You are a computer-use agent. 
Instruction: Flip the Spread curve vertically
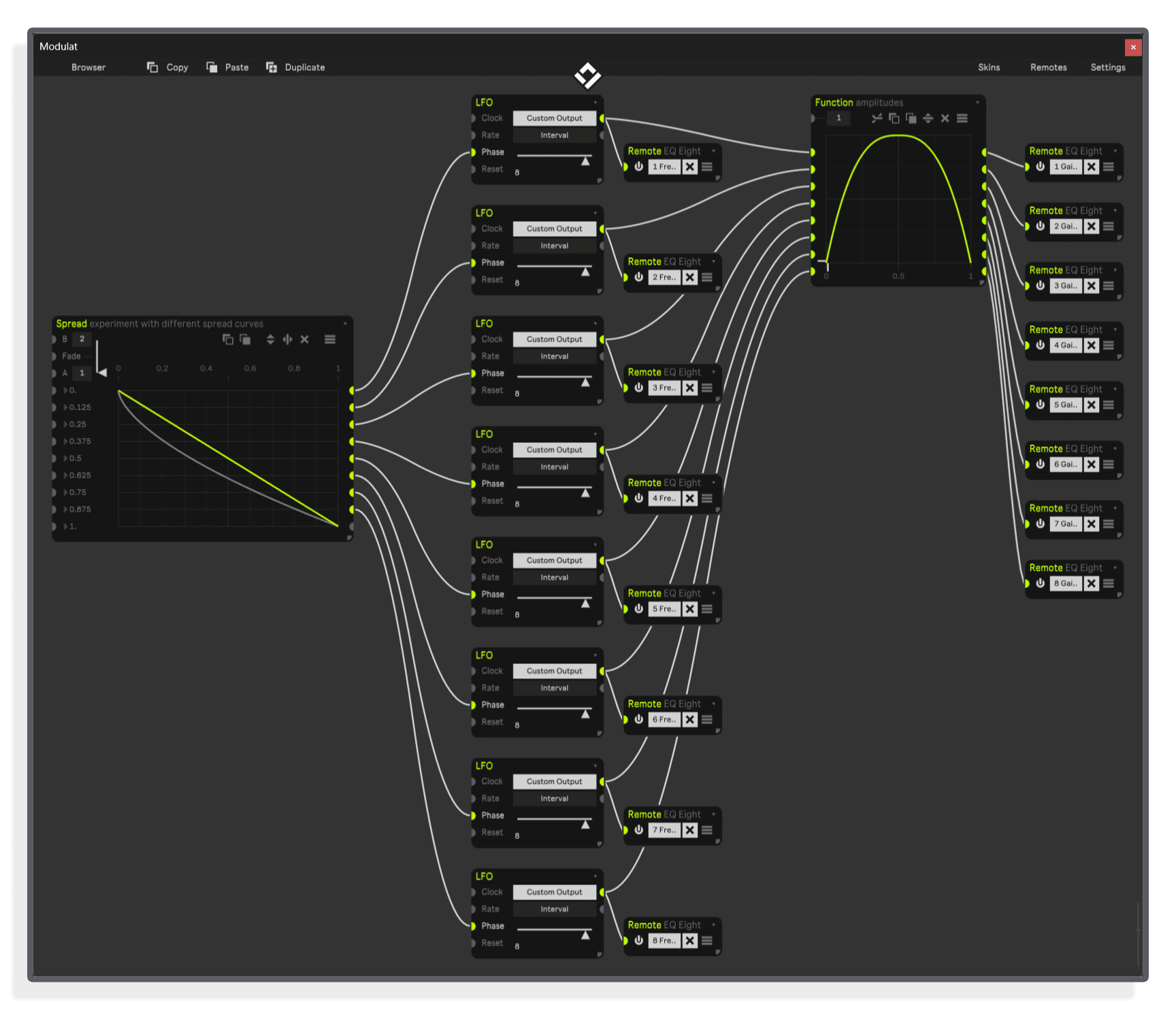point(270,340)
